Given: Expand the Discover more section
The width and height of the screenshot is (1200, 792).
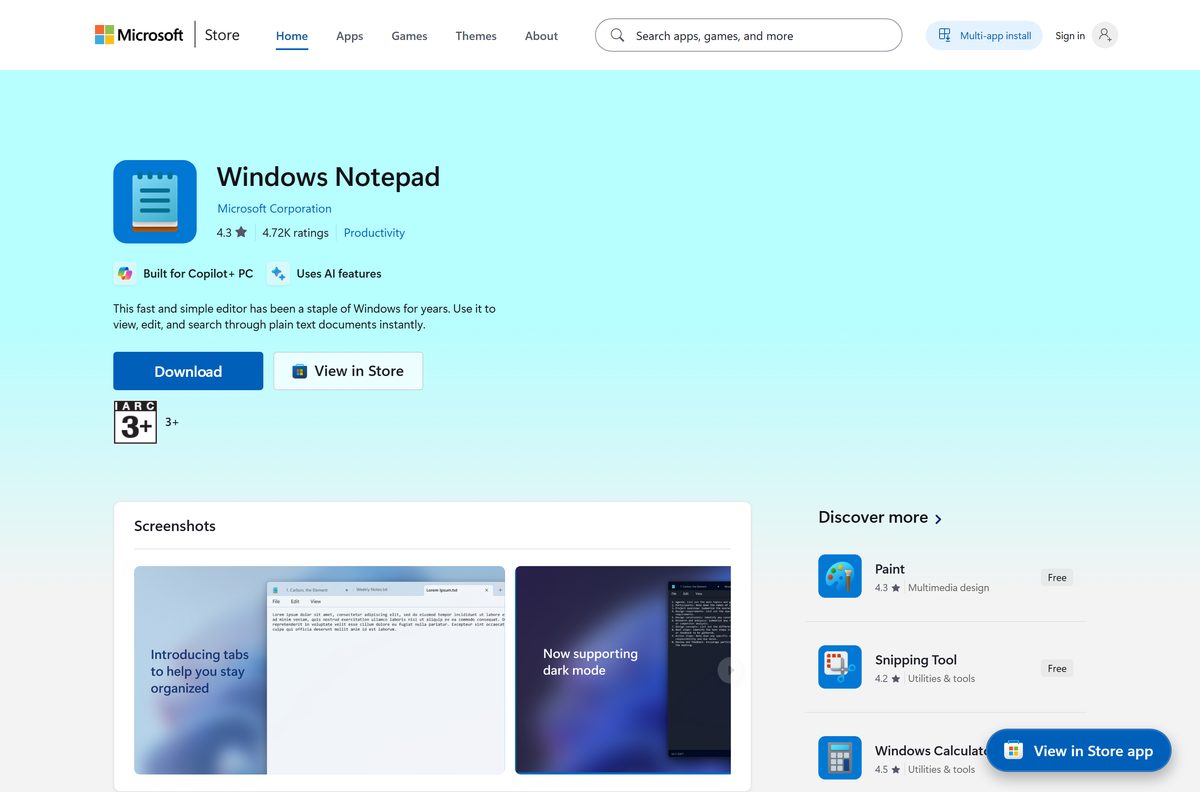Looking at the screenshot, I should pyautogui.click(x=880, y=518).
